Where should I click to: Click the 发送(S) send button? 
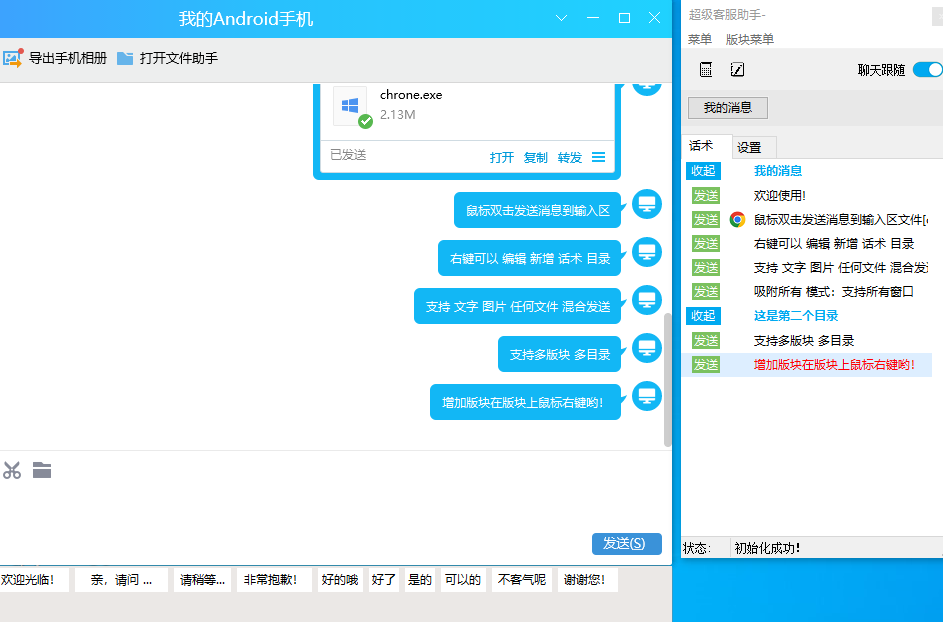point(626,543)
